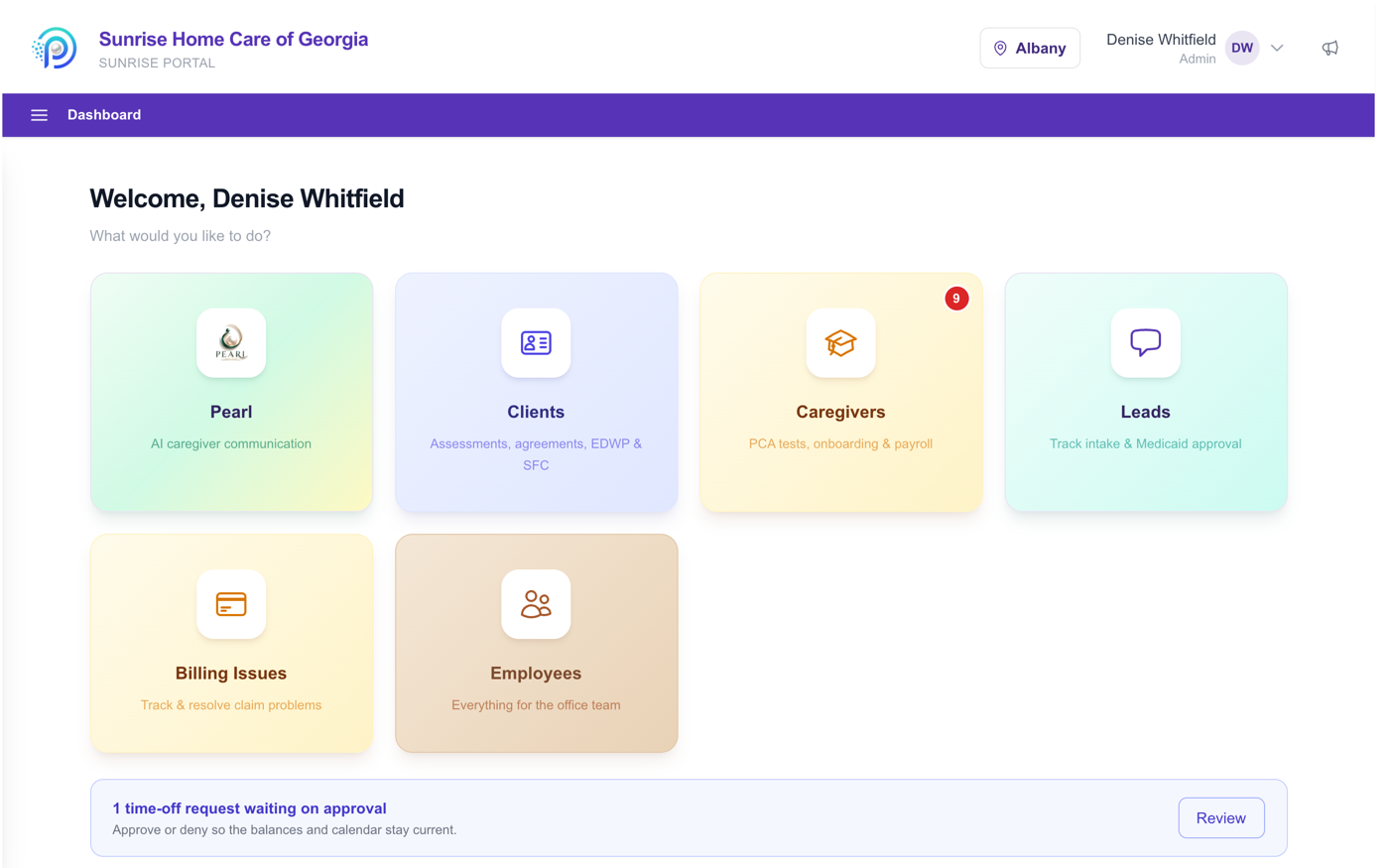
Task: Open the hamburger navigation menu
Action: tap(39, 115)
